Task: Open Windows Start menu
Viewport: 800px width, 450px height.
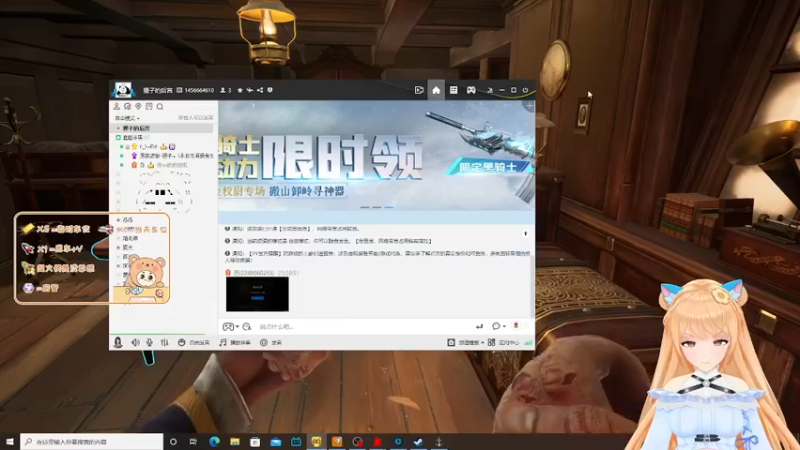Action: (x=10, y=441)
